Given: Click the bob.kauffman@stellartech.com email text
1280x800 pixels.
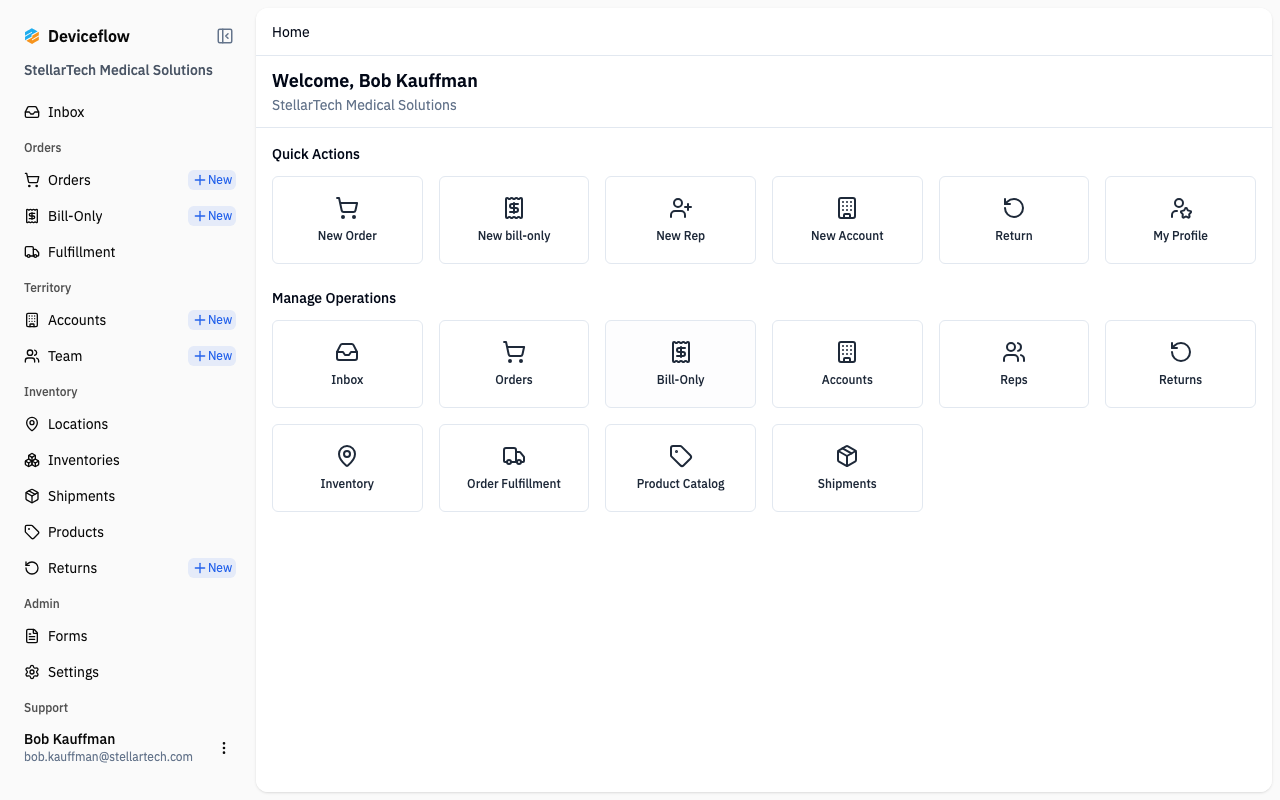Looking at the screenshot, I should [108, 757].
